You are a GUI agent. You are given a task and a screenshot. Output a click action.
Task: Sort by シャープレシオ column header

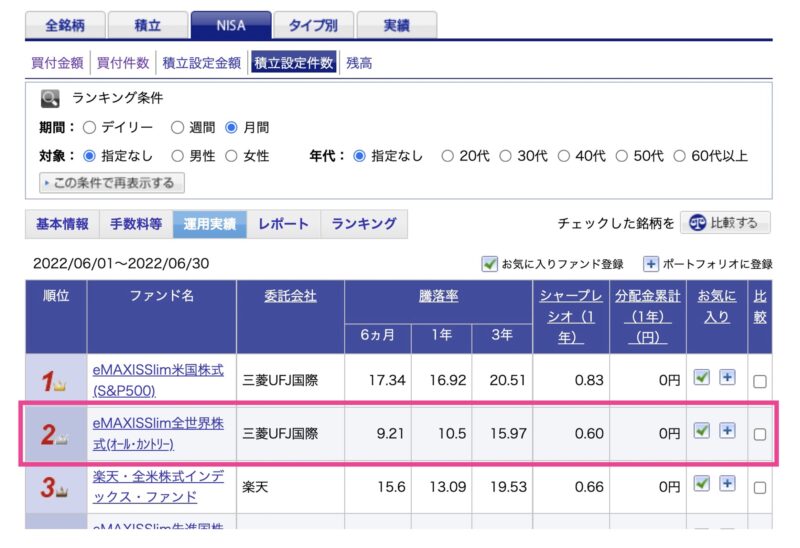click(571, 316)
